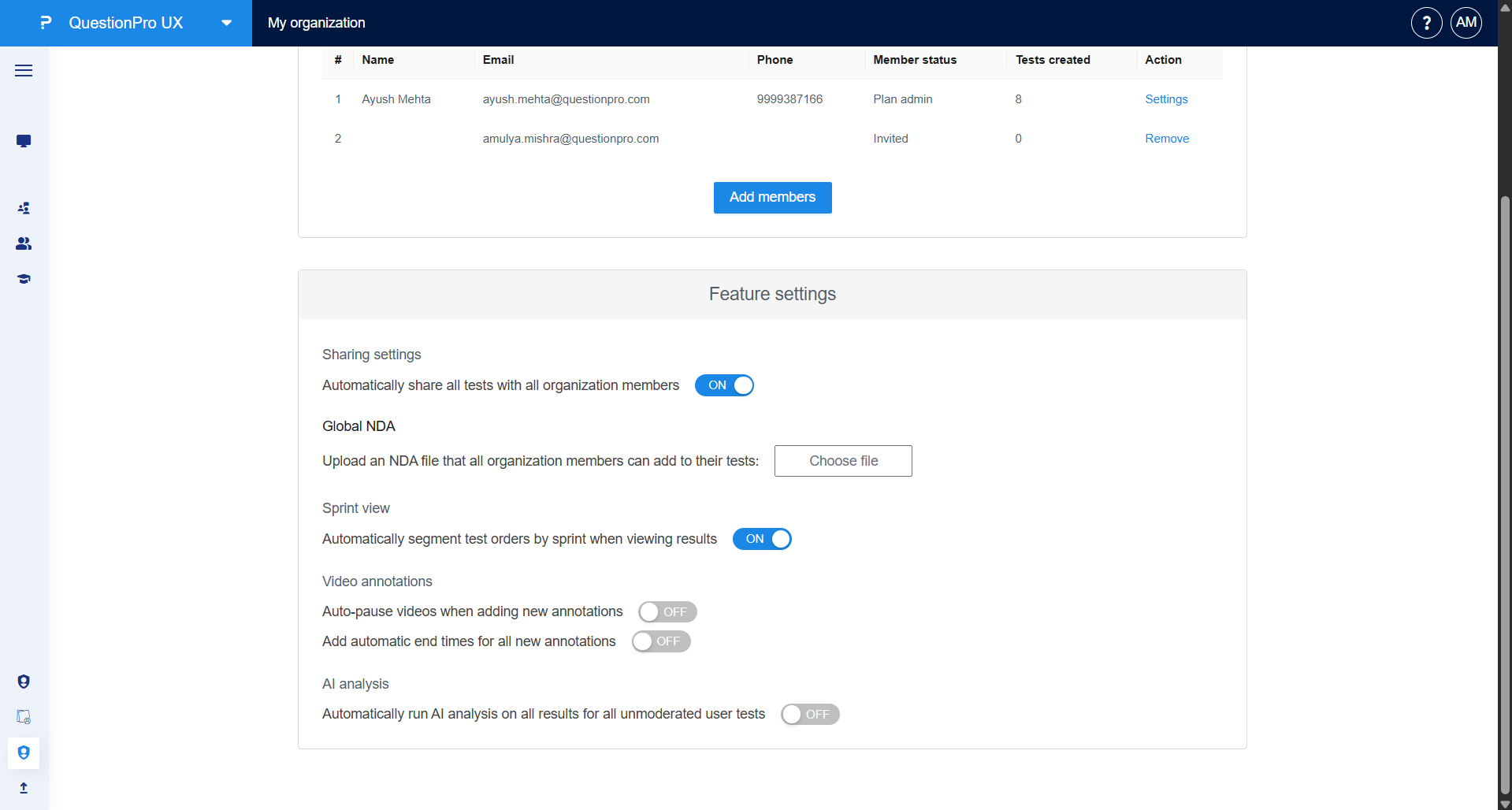Remove the invited member amulya.mishra
The width and height of the screenshot is (1512, 810).
[1167, 138]
